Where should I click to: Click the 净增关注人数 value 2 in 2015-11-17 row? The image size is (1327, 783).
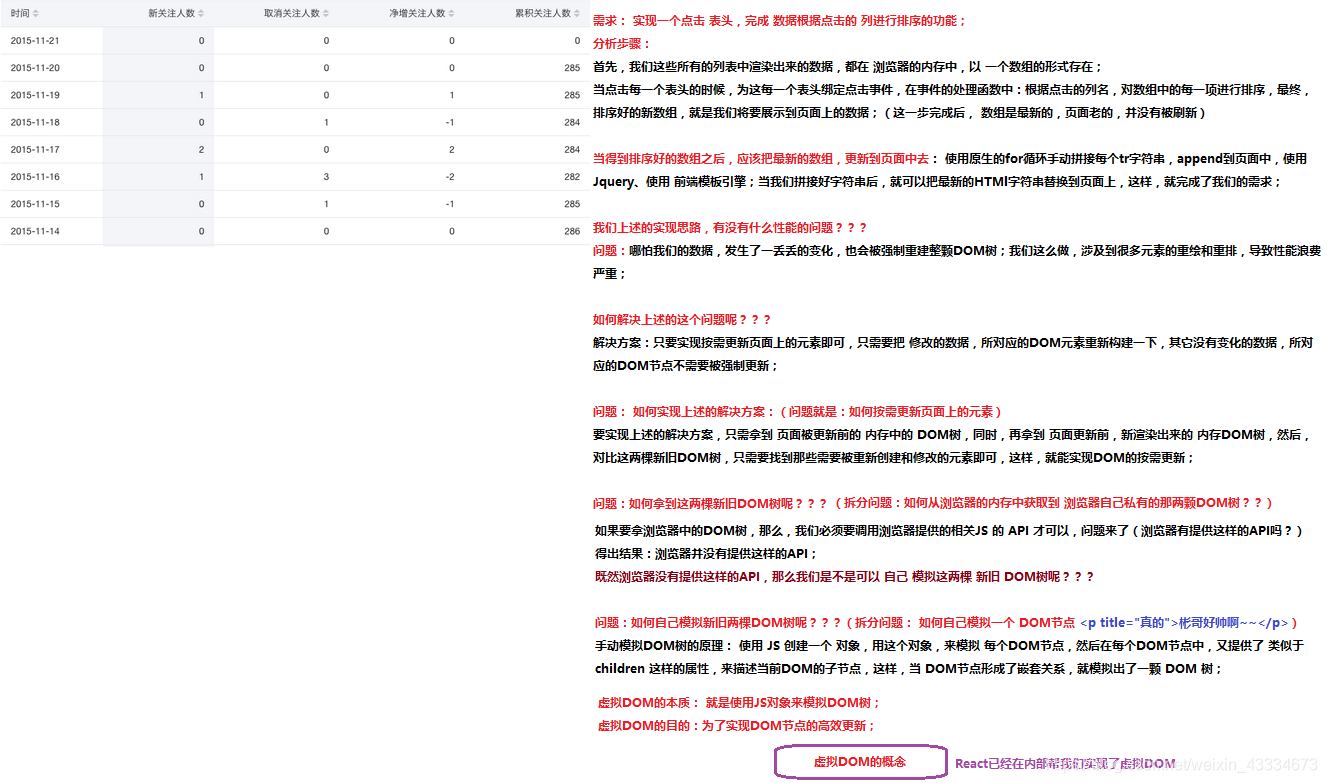[x=451, y=150]
